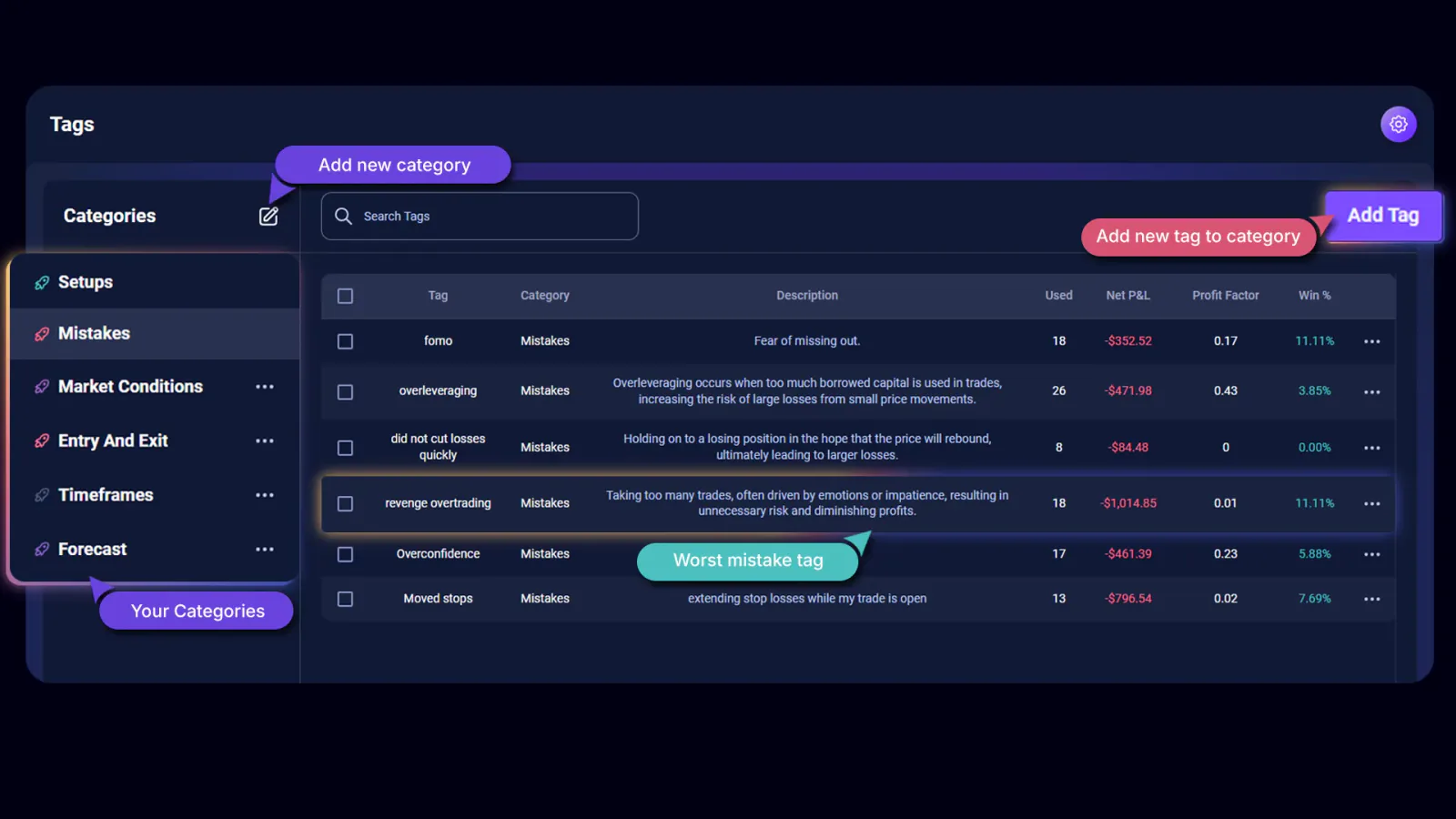Open options menu for Entry And Exit category
This screenshot has width=1456, height=819.
265,440
